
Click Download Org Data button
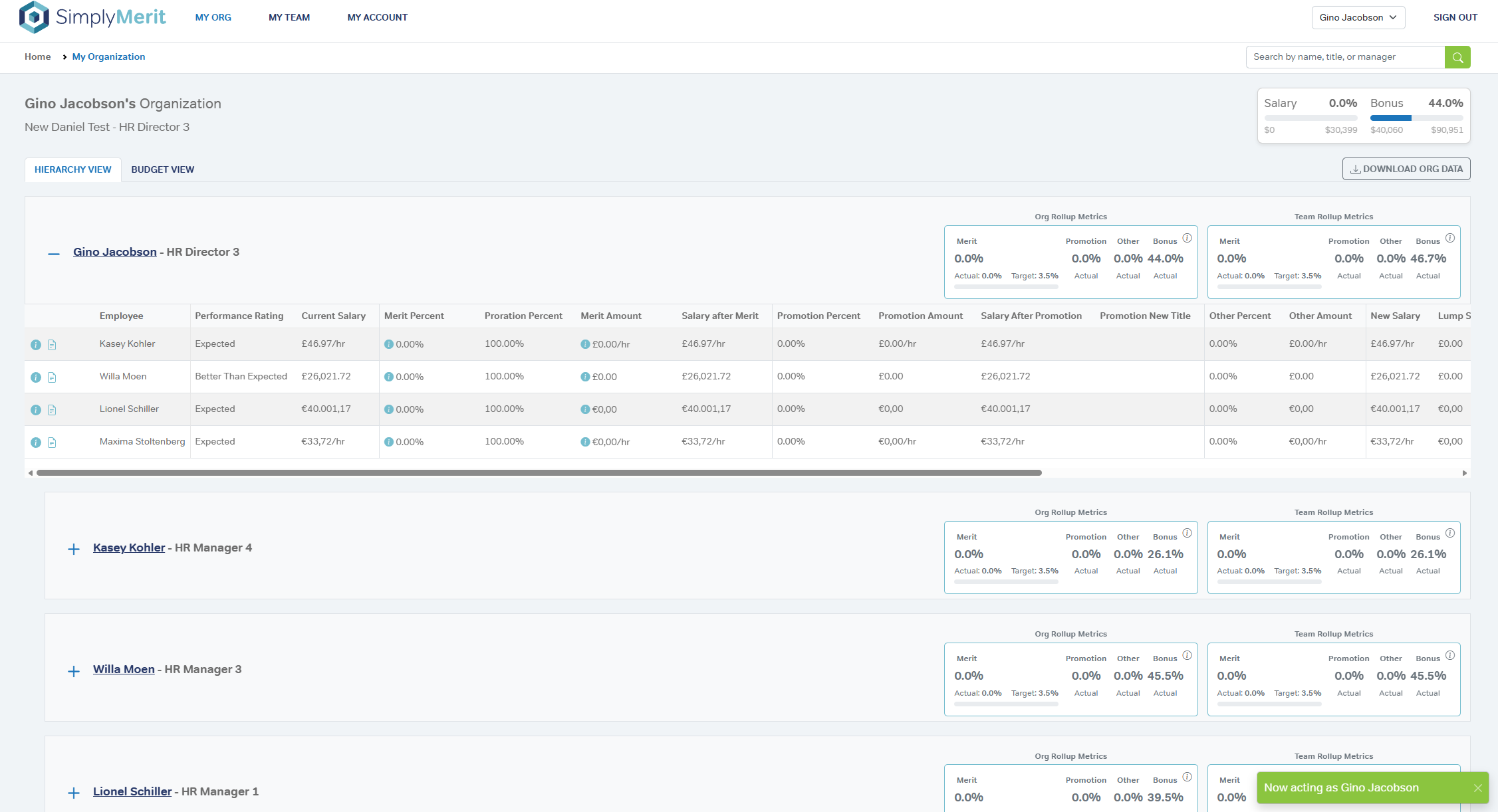coord(1406,169)
